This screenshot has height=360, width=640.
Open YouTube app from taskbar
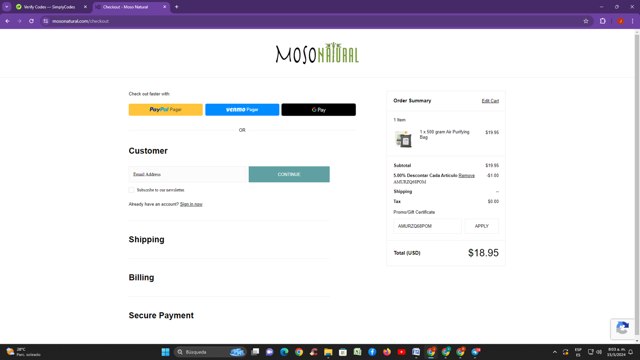[x=402, y=352]
